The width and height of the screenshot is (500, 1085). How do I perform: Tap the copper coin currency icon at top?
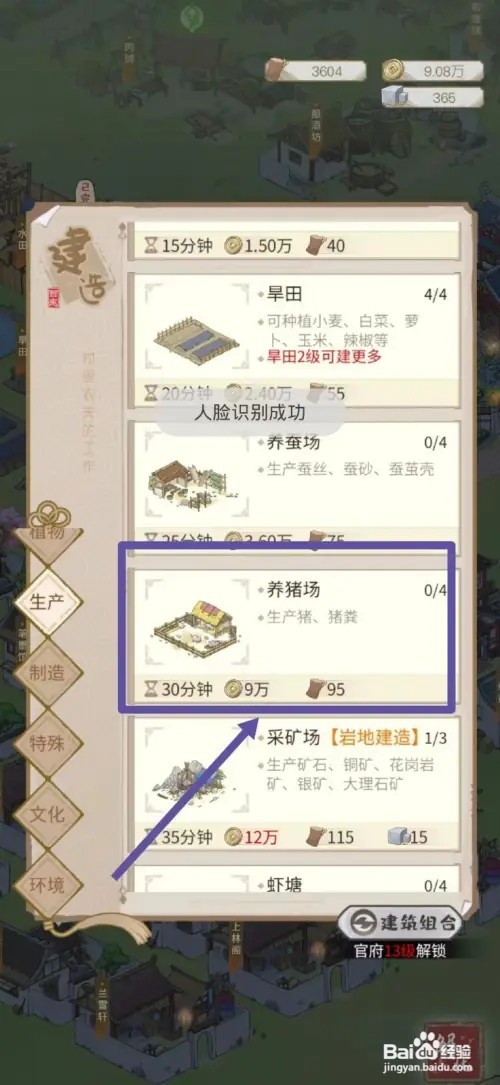pos(394,71)
